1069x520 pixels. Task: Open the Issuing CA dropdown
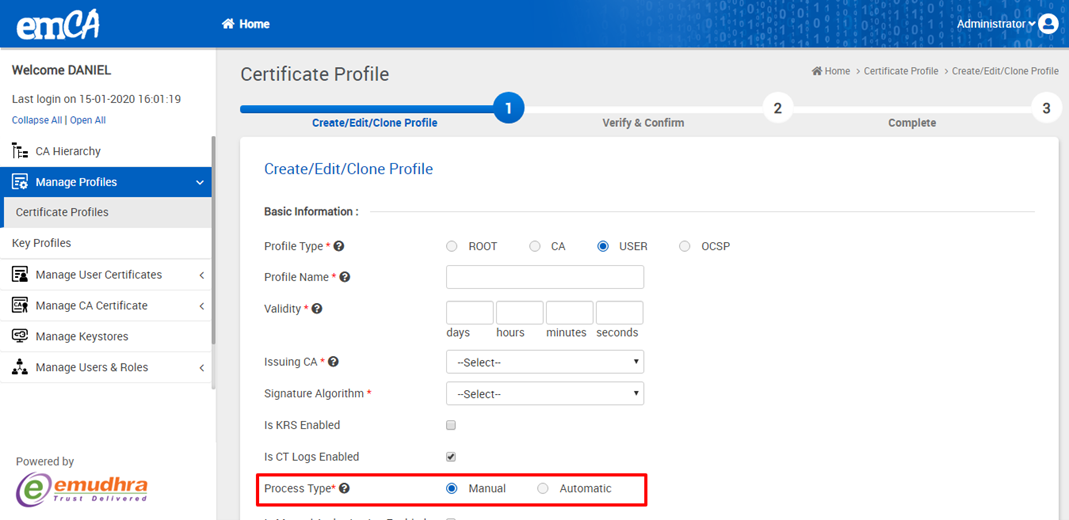point(545,362)
